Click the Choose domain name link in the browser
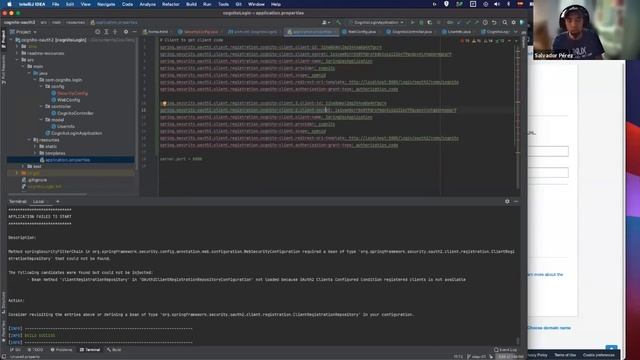The height and width of the screenshot is (360, 640). (x=549, y=328)
